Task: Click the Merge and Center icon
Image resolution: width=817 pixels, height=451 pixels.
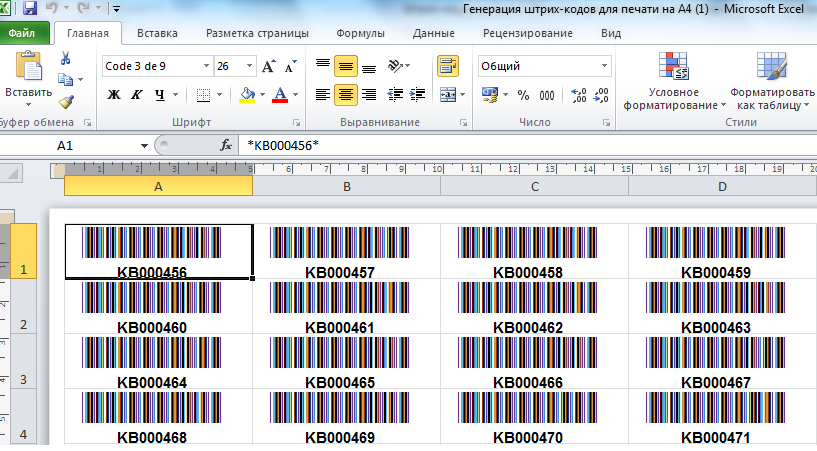Action: 448,95
